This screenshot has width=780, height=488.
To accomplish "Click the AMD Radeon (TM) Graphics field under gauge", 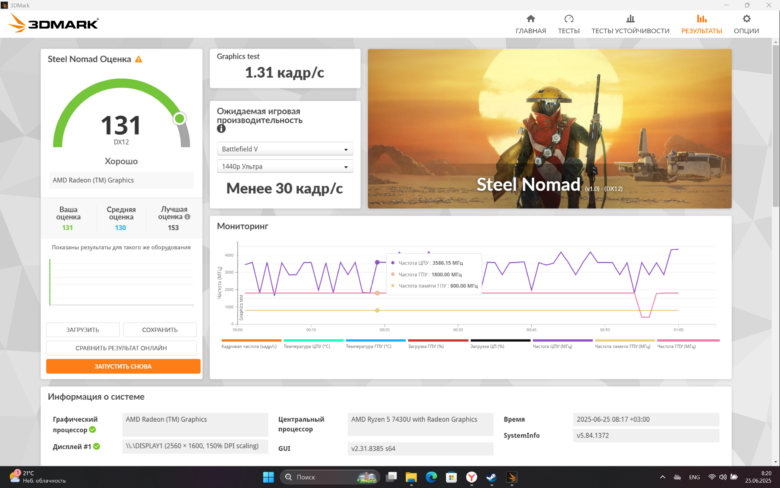I will 121,180.
